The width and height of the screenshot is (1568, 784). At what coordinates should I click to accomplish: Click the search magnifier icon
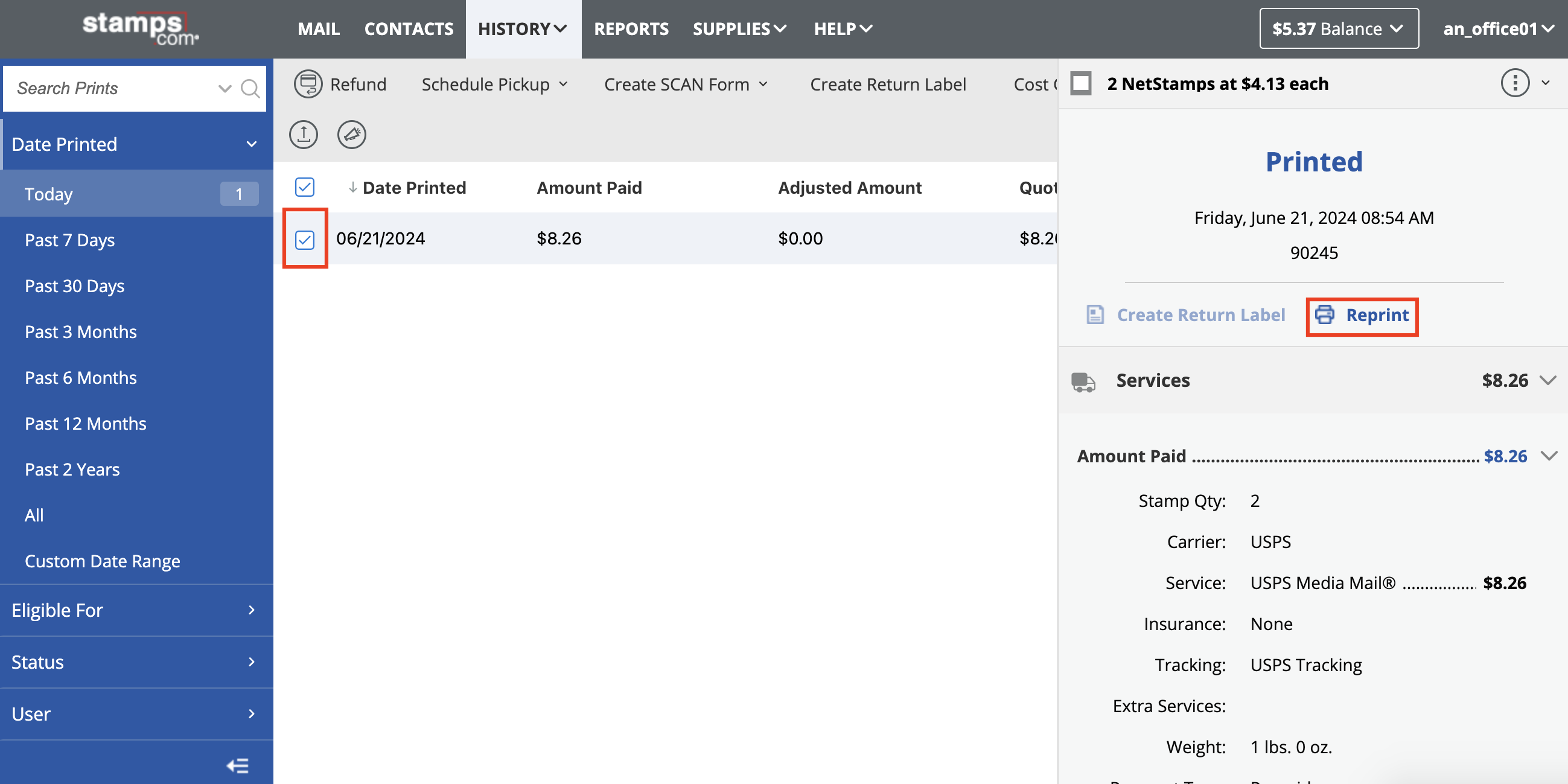[x=250, y=88]
